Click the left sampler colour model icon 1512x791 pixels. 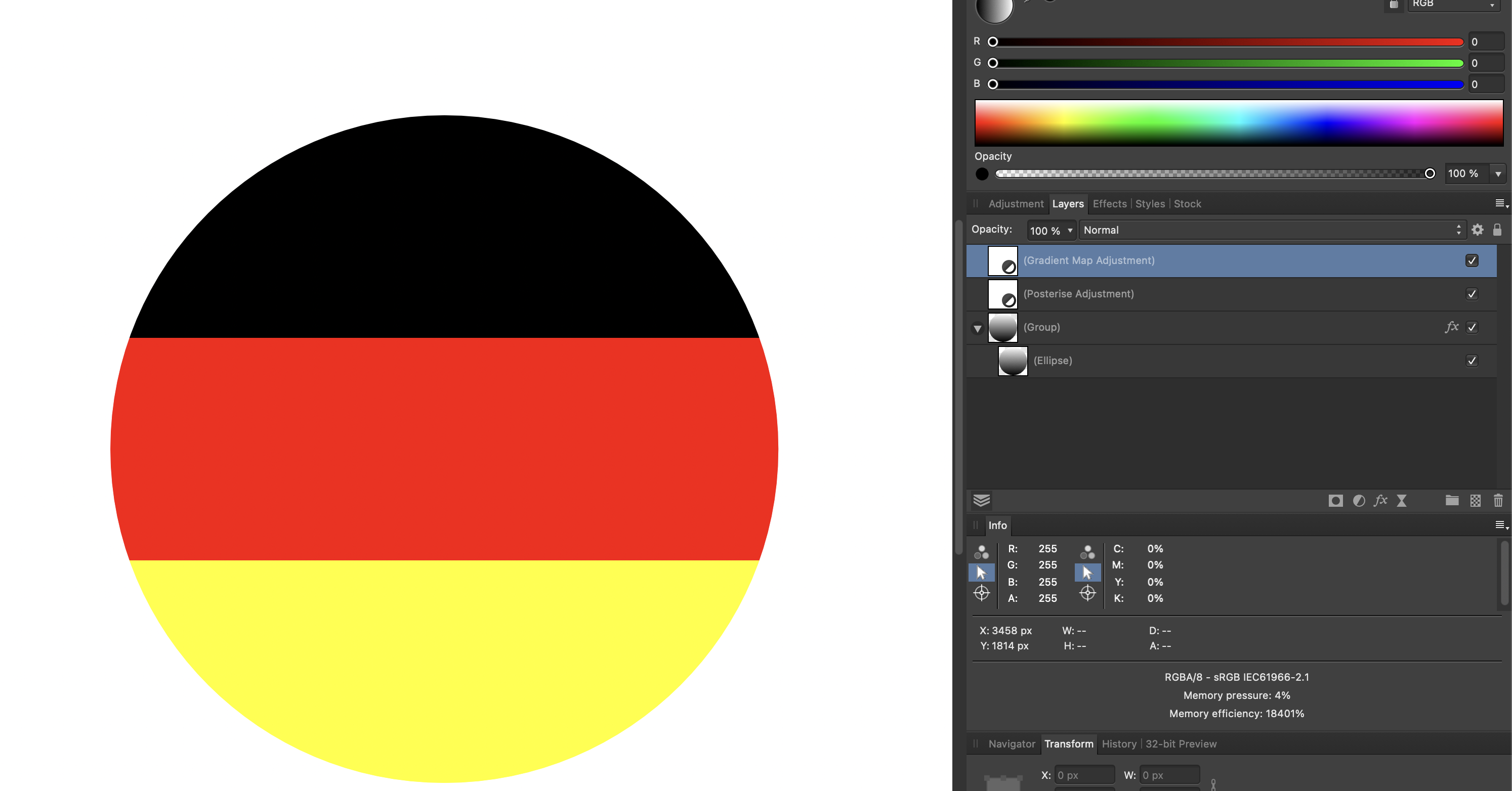[x=981, y=552]
